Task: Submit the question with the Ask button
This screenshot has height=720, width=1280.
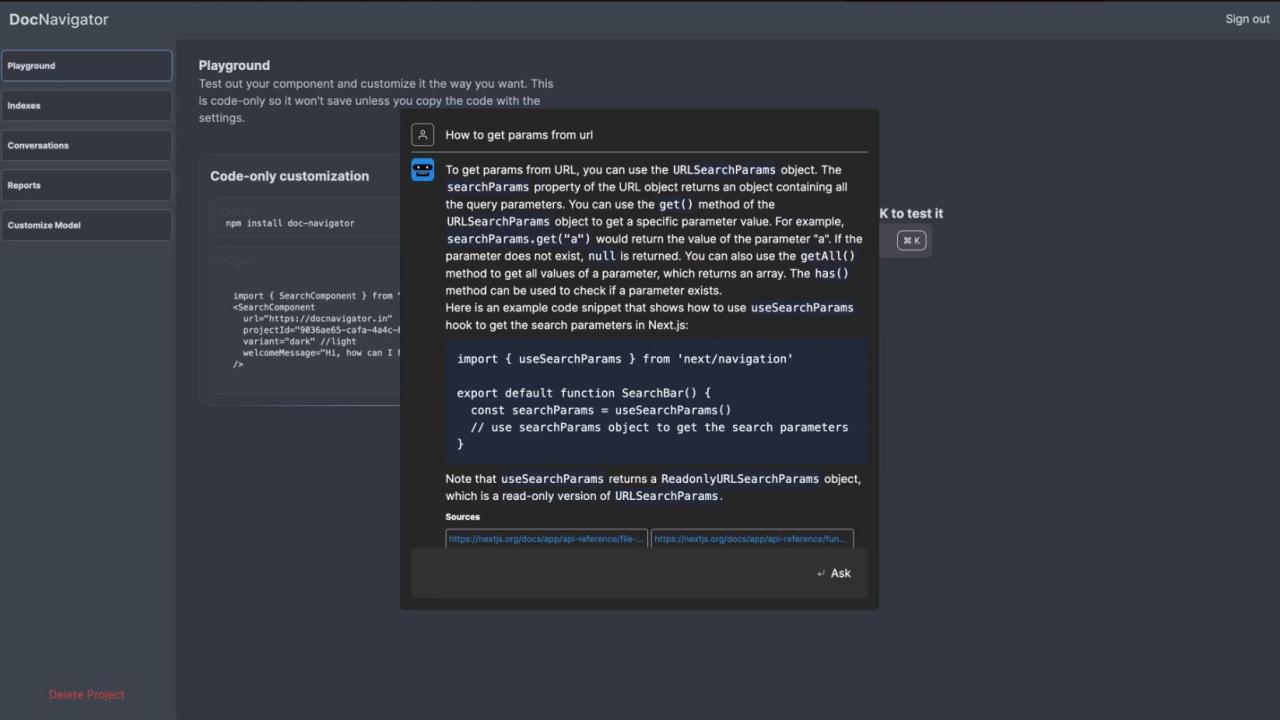Action: [840, 573]
